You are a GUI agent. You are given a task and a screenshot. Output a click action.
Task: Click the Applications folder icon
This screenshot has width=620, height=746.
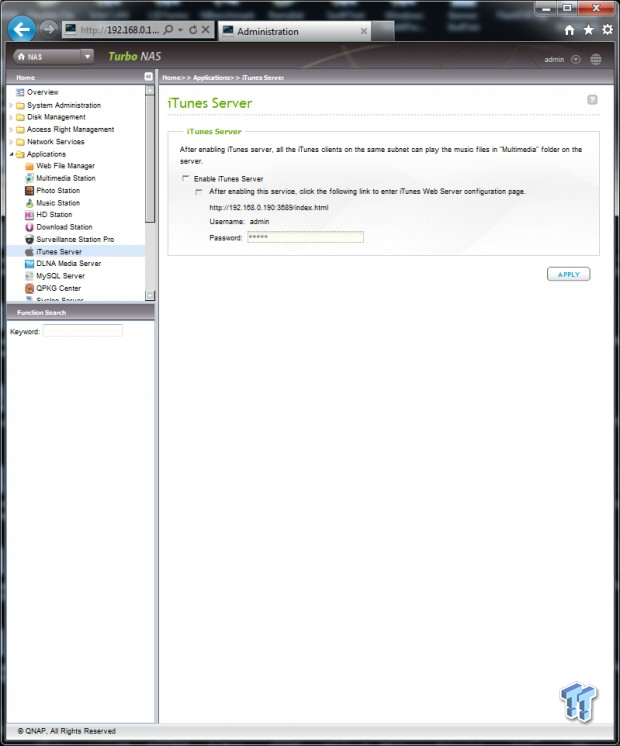point(20,154)
